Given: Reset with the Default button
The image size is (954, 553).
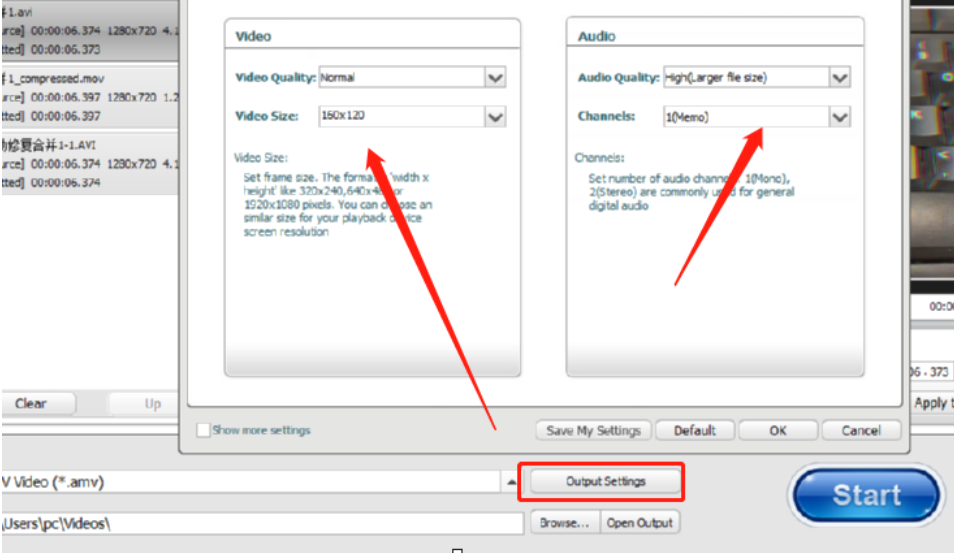Looking at the screenshot, I should coord(695,431).
